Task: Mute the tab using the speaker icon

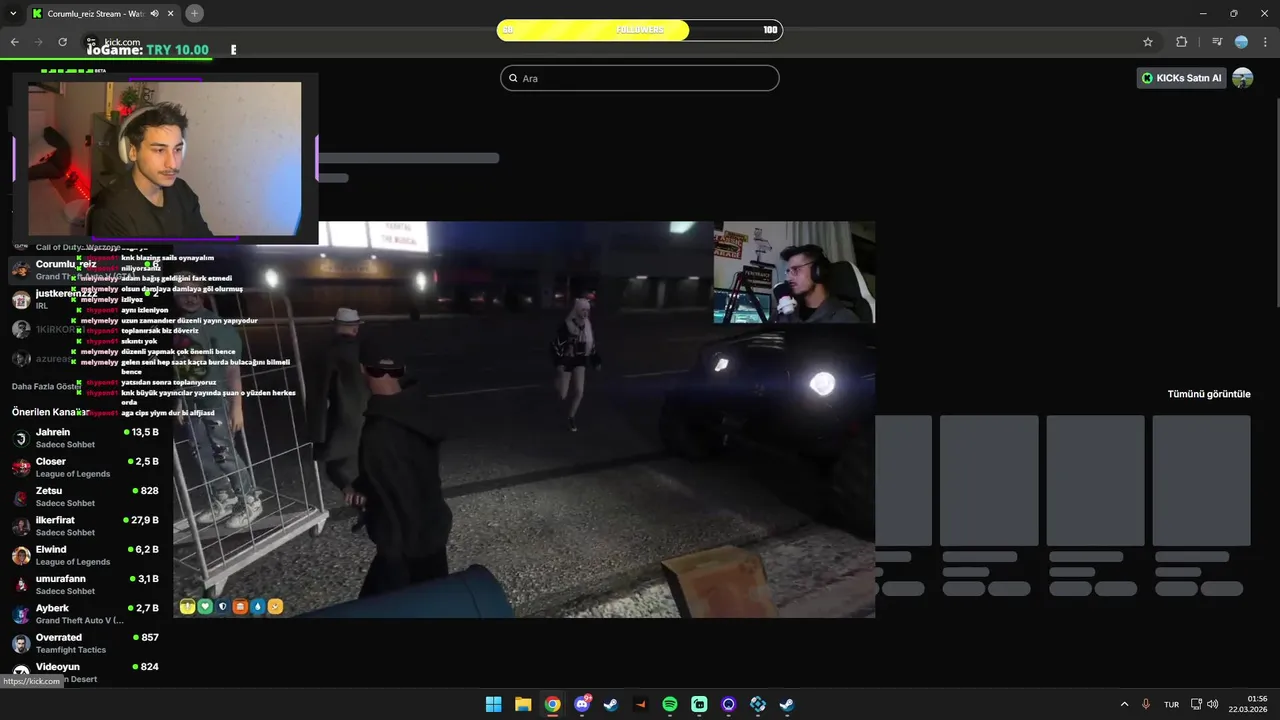Action: click(x=153, y=13)
